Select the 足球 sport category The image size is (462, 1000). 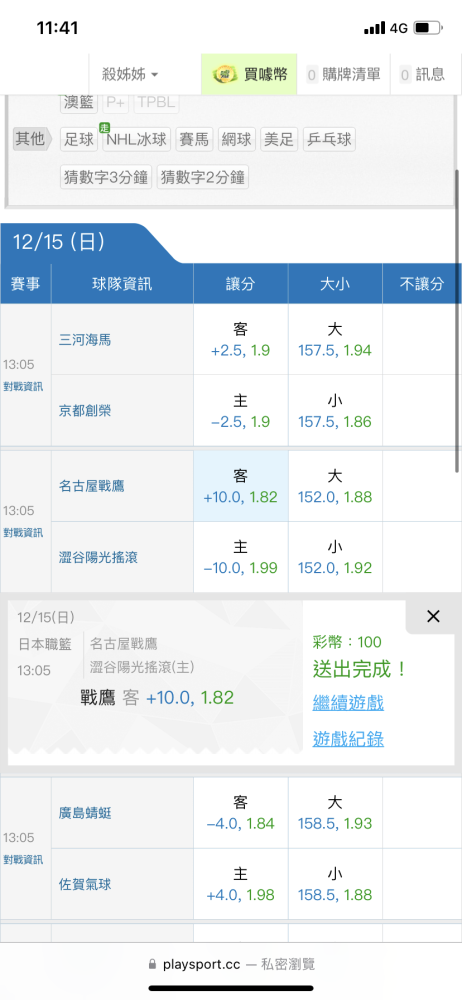click(79, 140)
